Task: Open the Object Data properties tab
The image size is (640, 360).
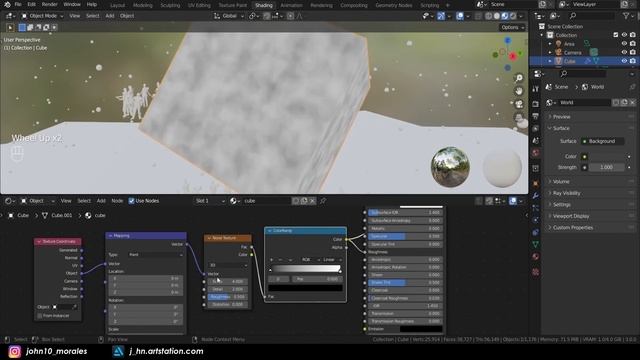Action: [x=536, y=244]
